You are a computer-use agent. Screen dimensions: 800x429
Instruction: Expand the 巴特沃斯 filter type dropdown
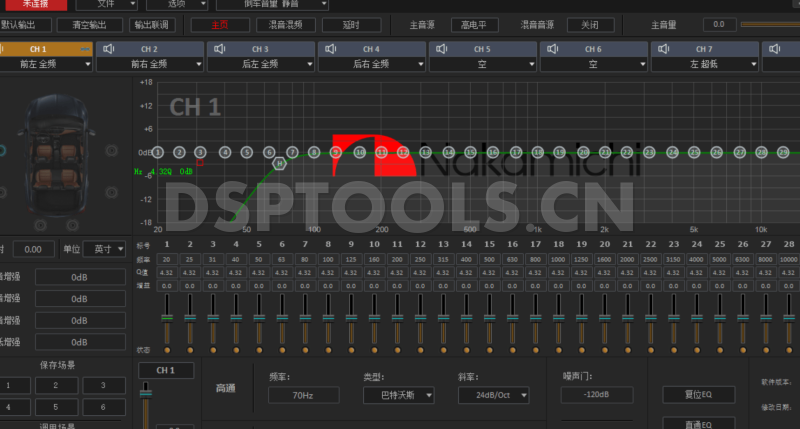click(x=399, y=395)
